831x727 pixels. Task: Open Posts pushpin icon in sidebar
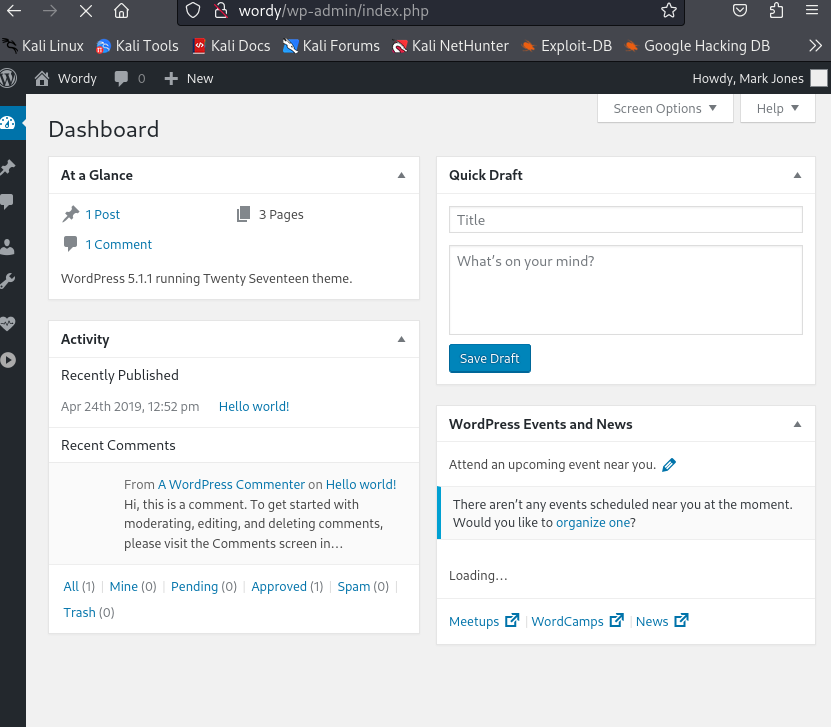coord(8,167)
